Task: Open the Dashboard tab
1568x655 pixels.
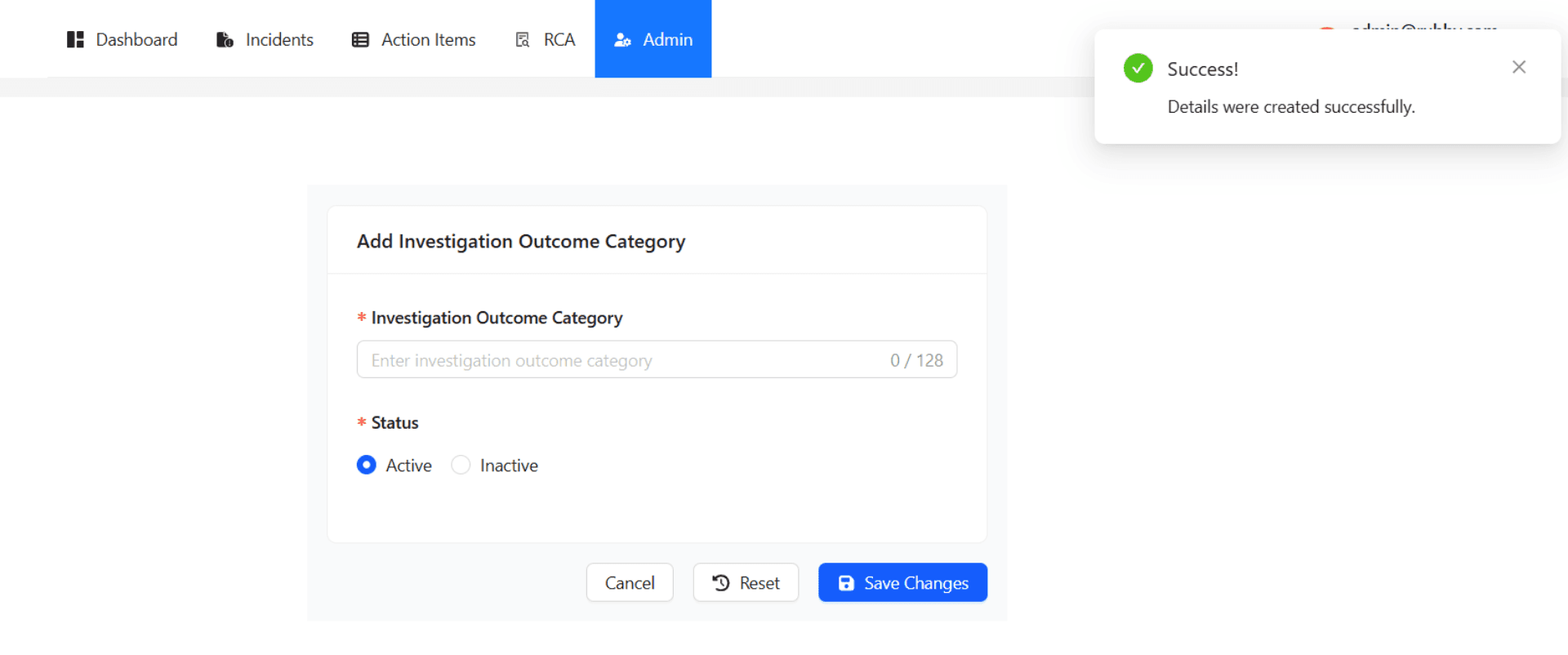Action: click(122, 39)
